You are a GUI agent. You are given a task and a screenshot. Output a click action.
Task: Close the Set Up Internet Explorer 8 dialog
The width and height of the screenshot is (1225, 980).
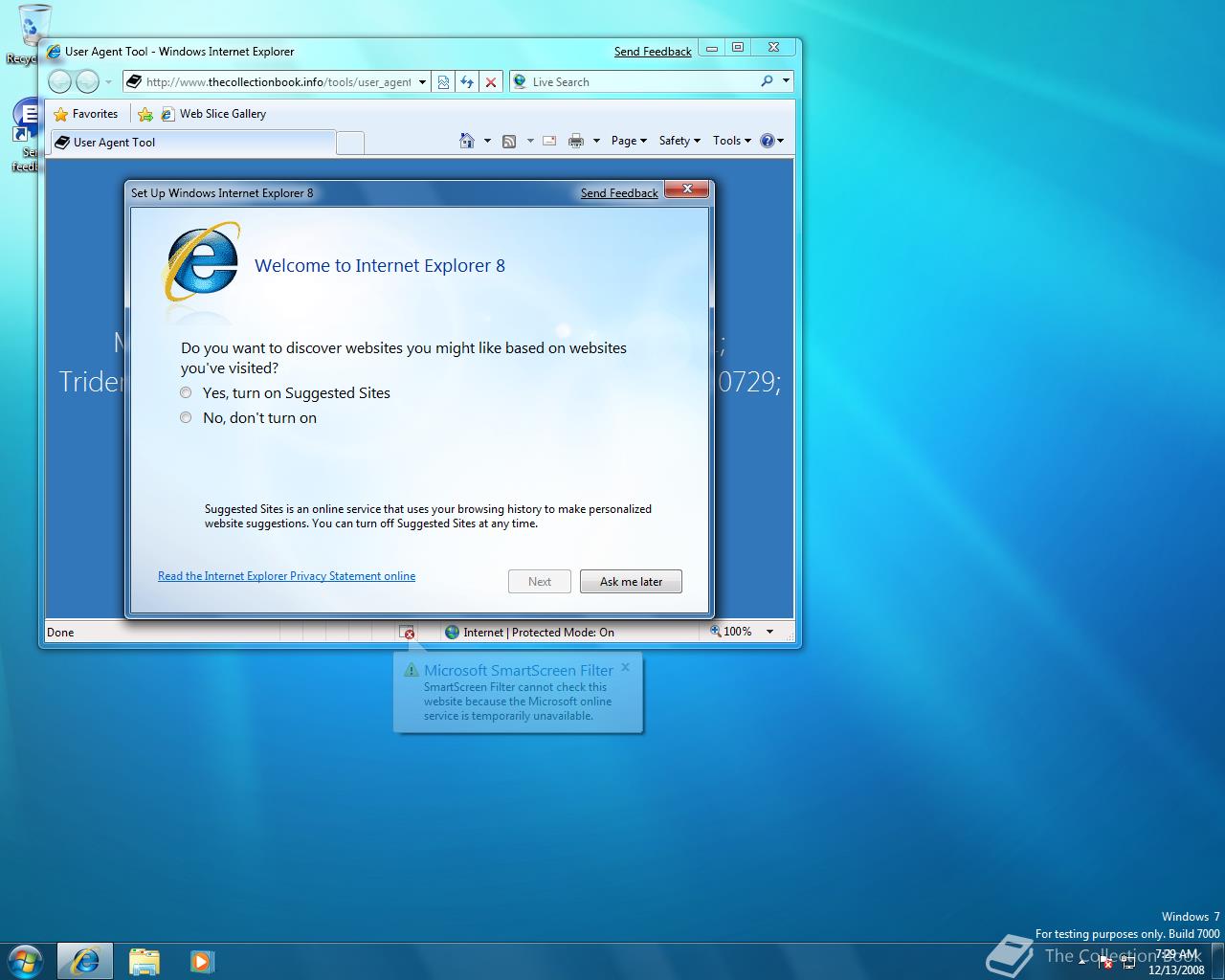click(686, 189)
